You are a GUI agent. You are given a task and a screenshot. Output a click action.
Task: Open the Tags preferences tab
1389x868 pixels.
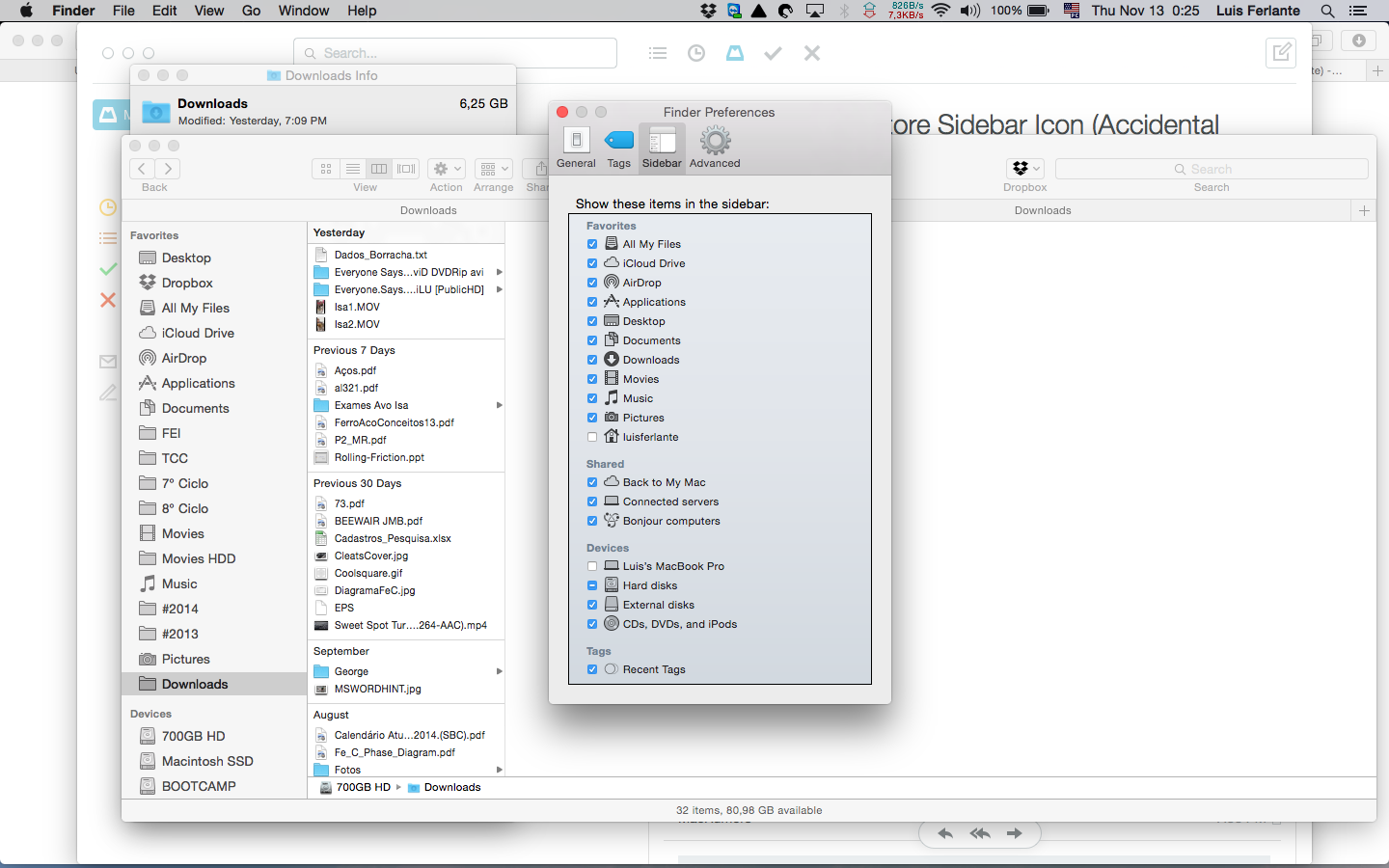[619, 148]
